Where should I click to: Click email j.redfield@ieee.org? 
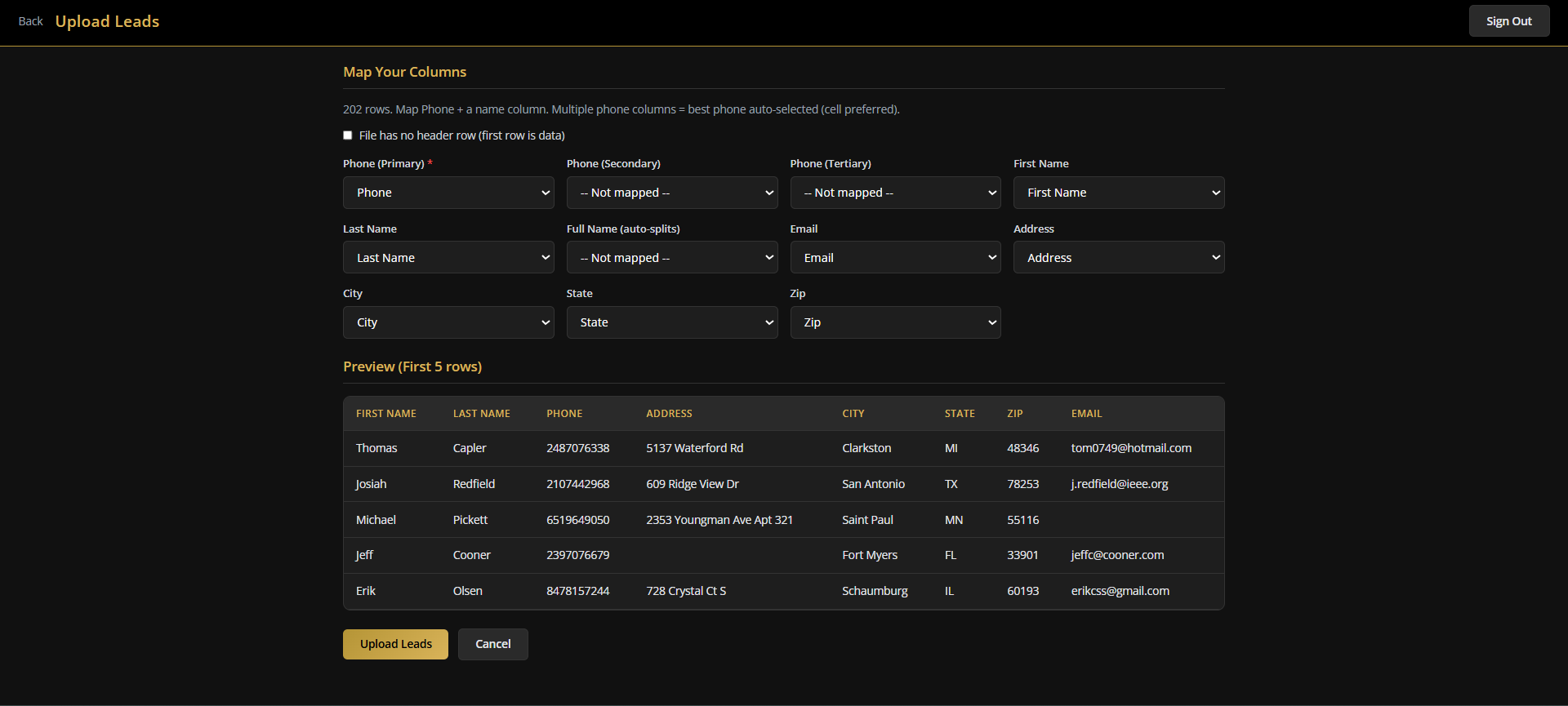pos(1120,484)
